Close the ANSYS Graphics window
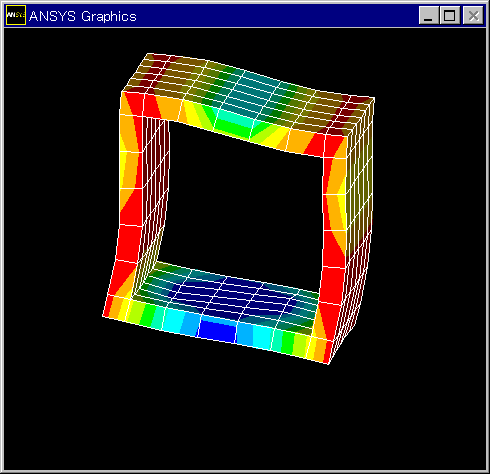This screenshot has width=490, height=474. [473, 15]
